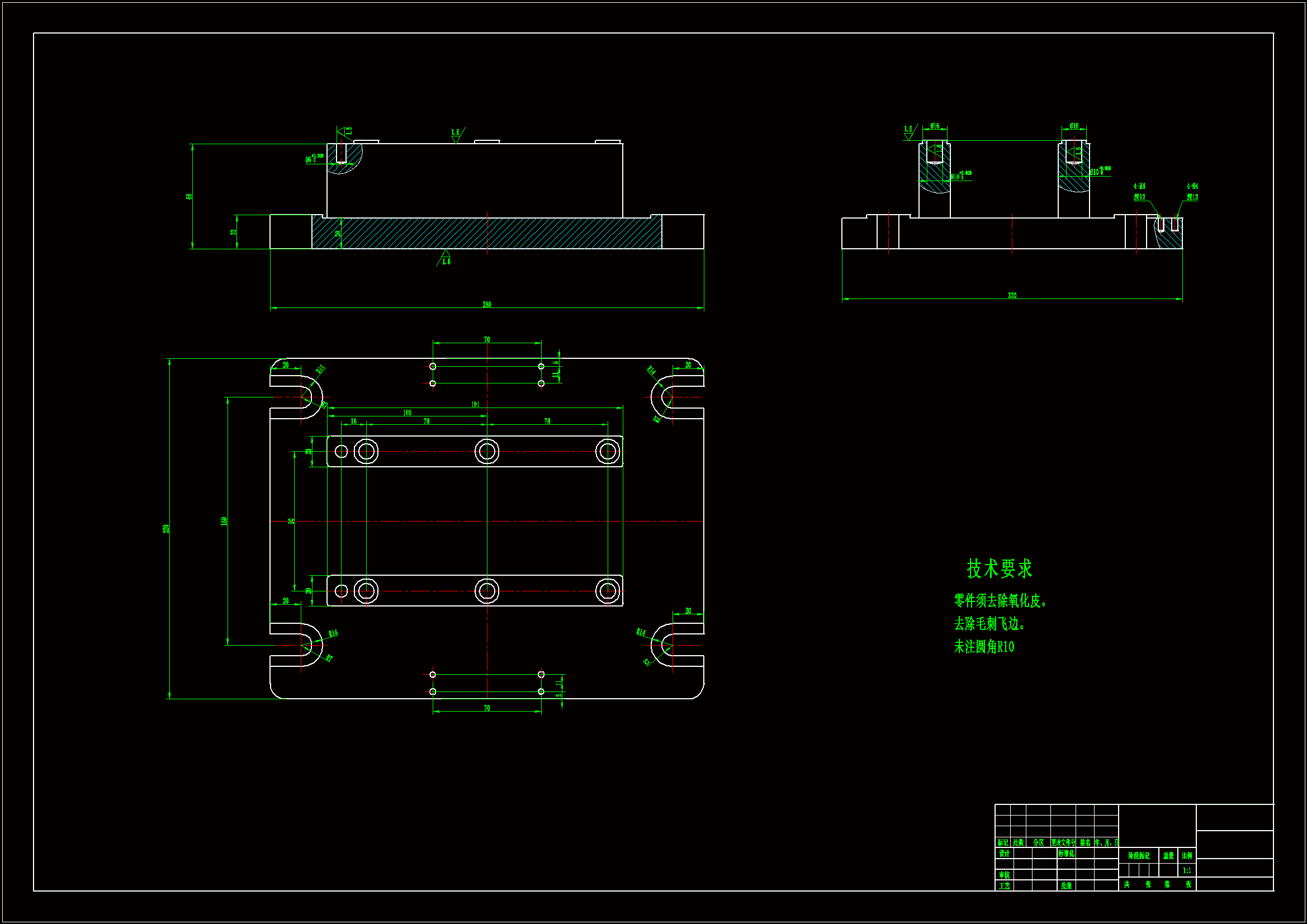Select the 160 vertical dimension text
The image size is (1307, 924).
click(224, 521)
